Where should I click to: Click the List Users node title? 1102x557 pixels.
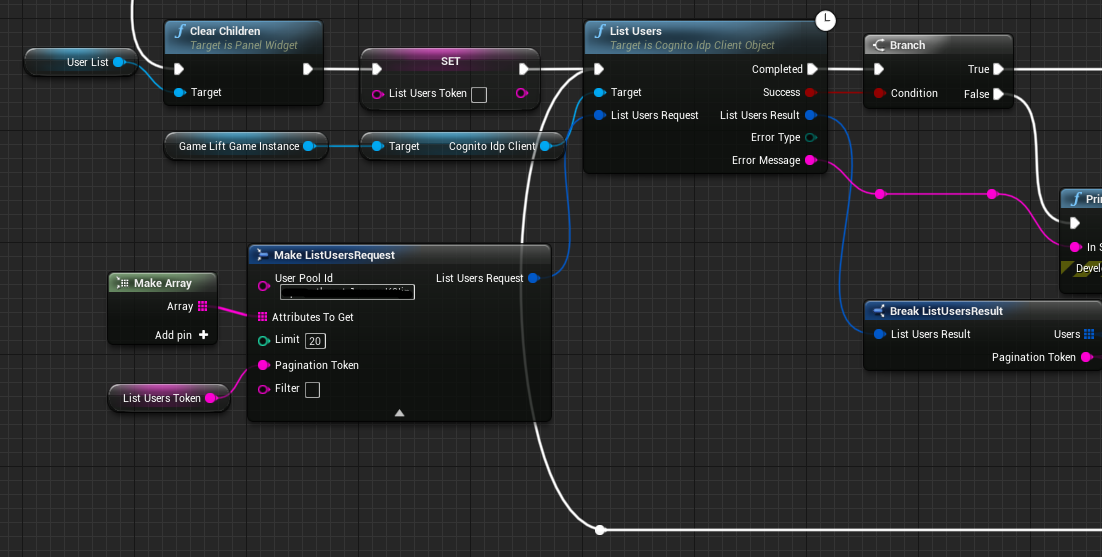click(x=635, y=31)
